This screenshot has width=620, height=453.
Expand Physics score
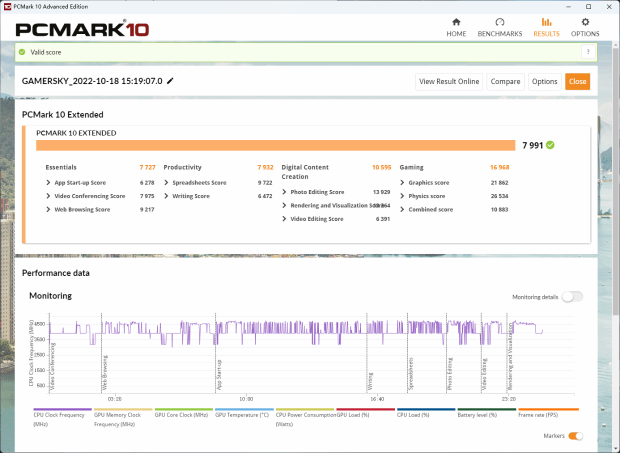(x=402, y=196)
